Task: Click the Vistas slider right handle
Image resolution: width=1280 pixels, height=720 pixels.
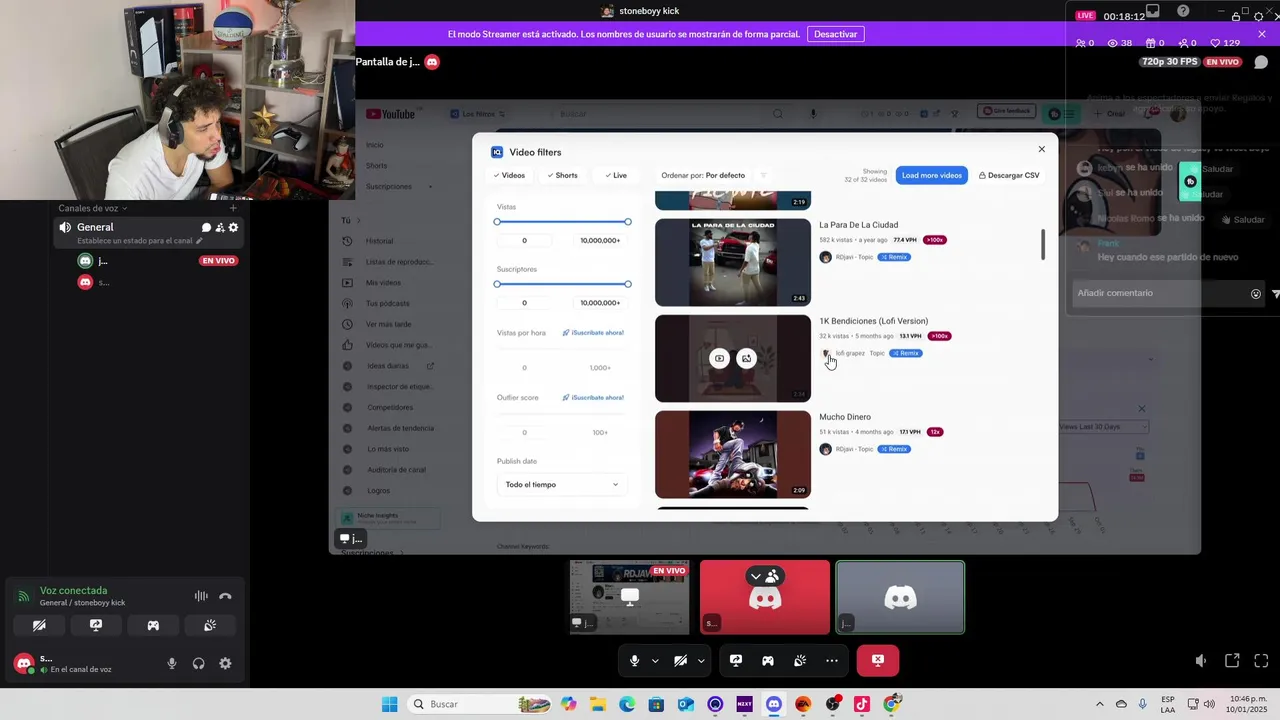Action: point(628,222)
